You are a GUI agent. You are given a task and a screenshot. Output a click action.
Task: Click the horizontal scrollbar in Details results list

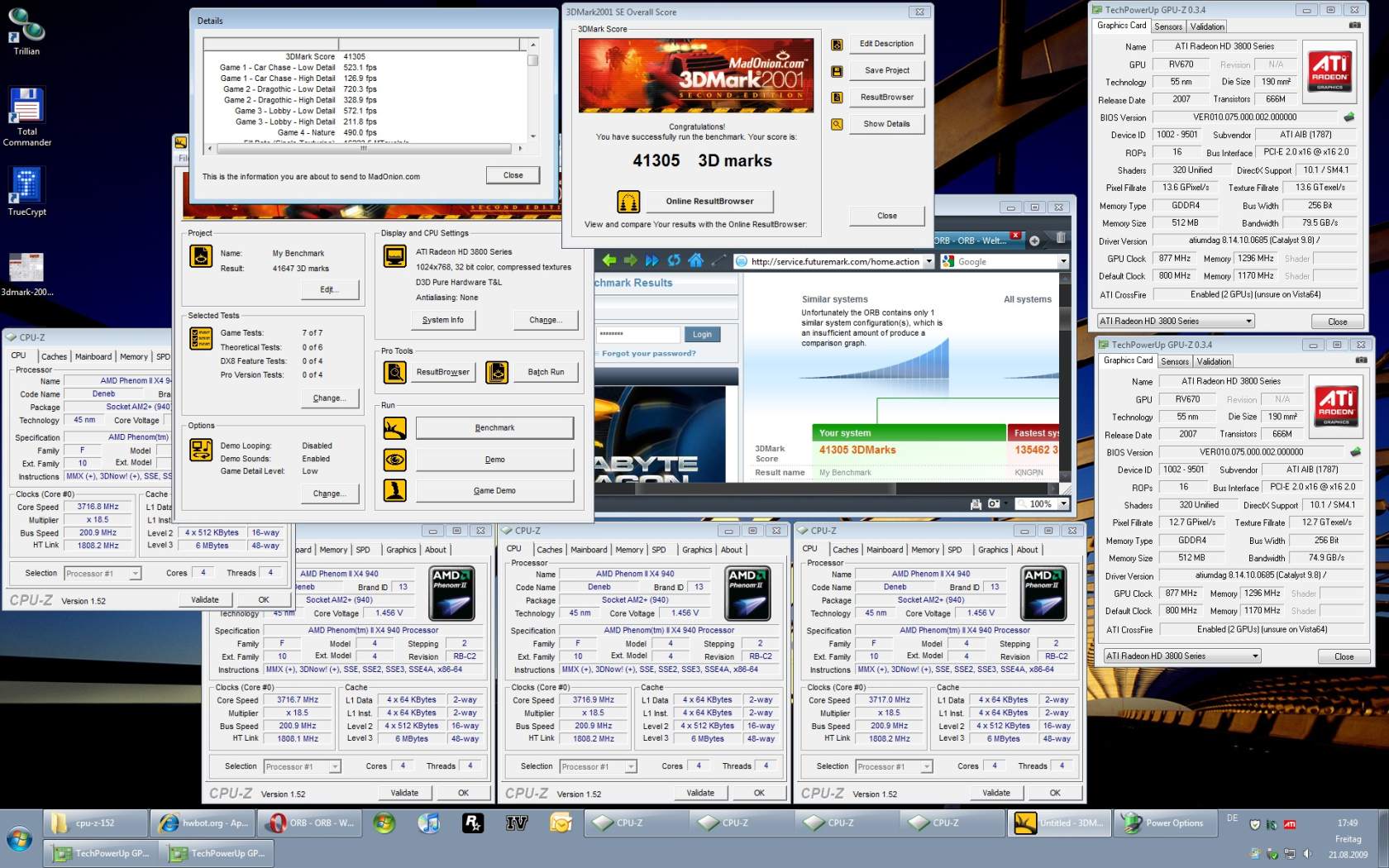tap(365, 148)
